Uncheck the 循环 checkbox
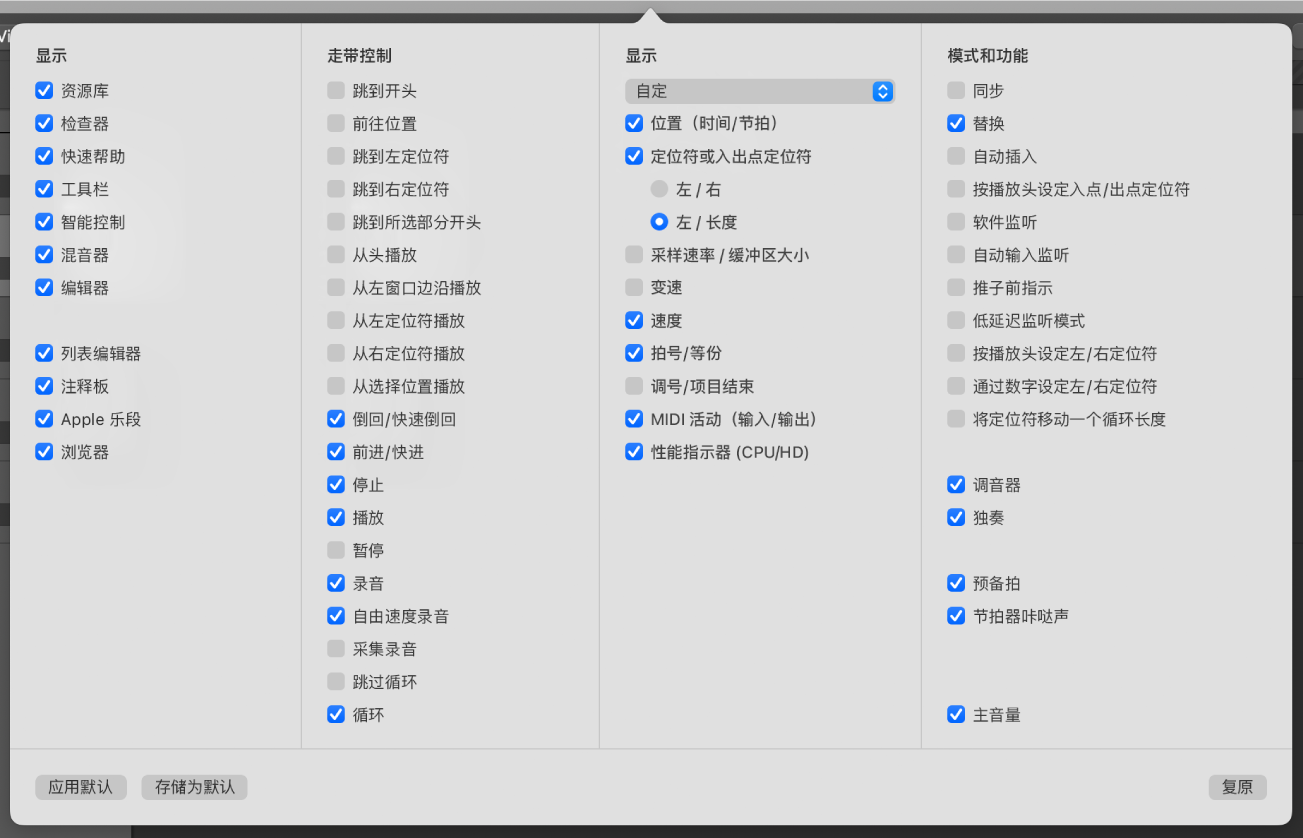Image resolution: width=1303 pixels, height=838 pixels. (336, 715)
